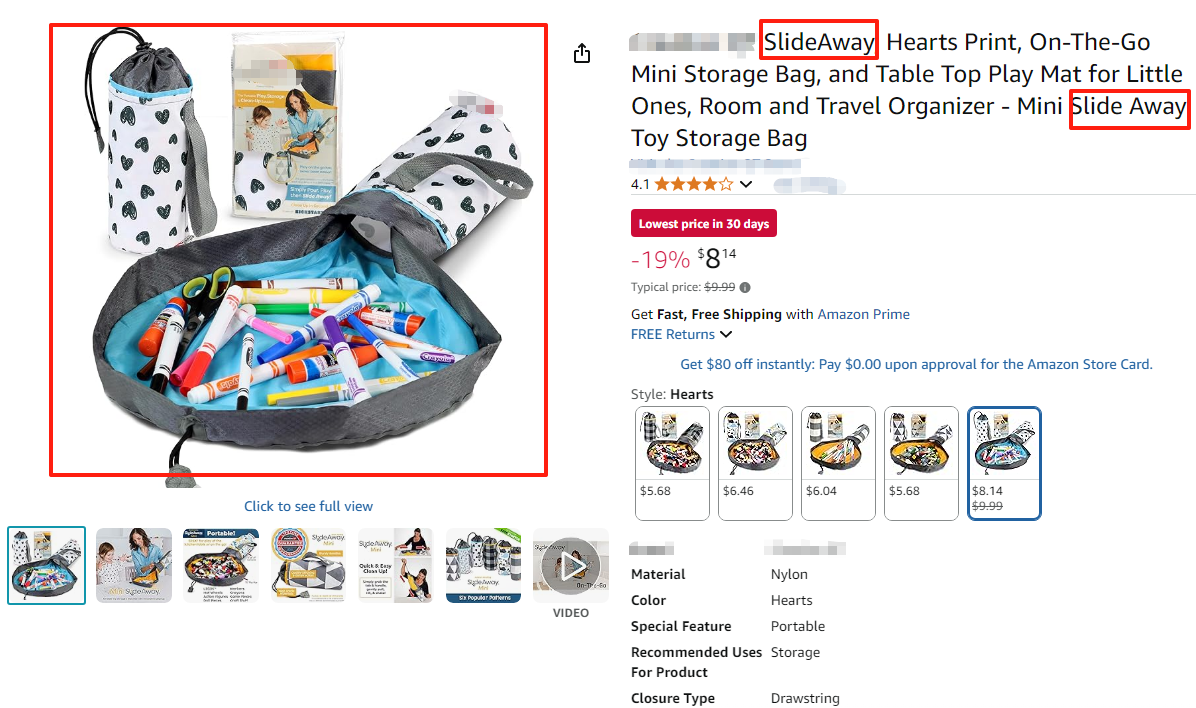The image size is (1196, 708).
Task: Click the main product image
Action: (298, 250)
